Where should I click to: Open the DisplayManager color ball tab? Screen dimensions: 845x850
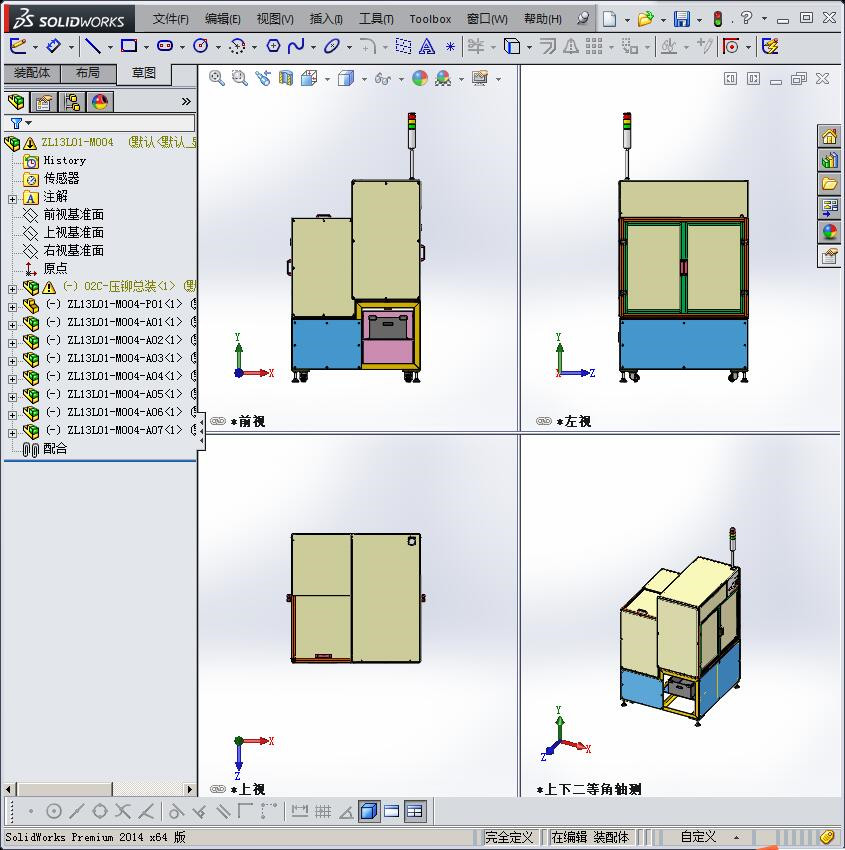tap(100, 102)
